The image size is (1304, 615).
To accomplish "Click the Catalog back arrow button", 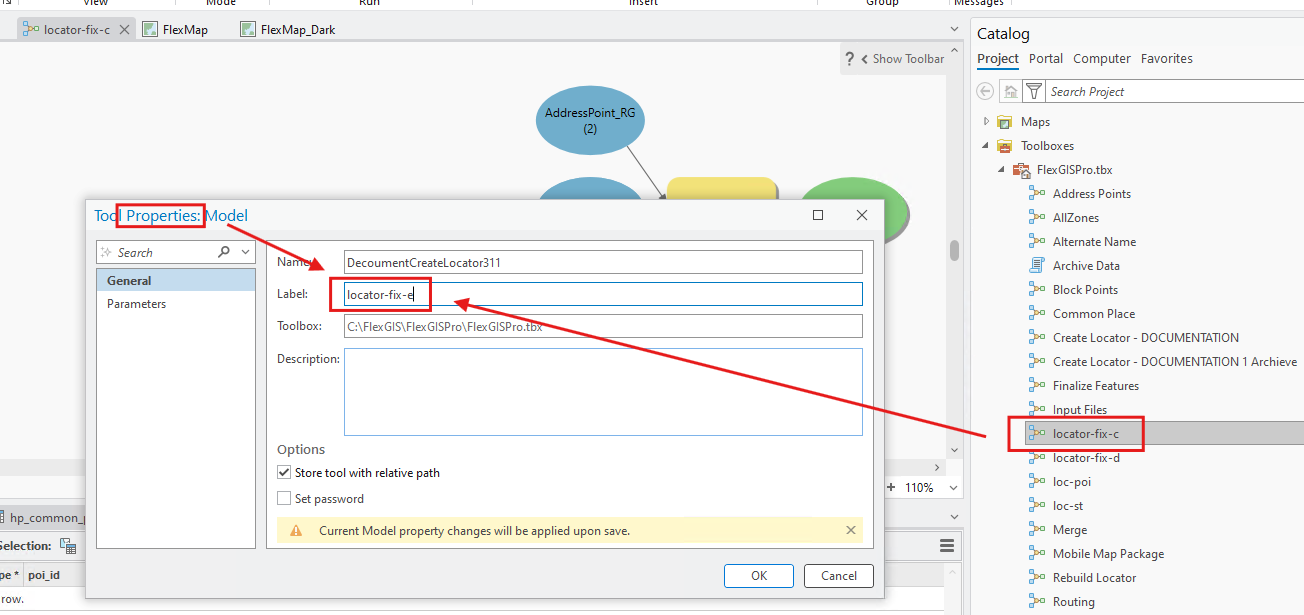I will (x=986, y=91).
